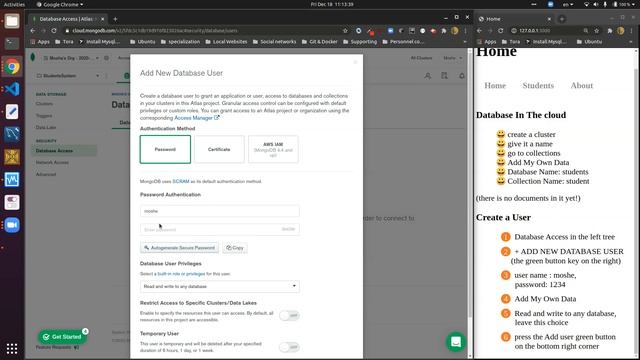Reload the MongoDB Atlas page

pyautogui.click(x=54, y=31)
